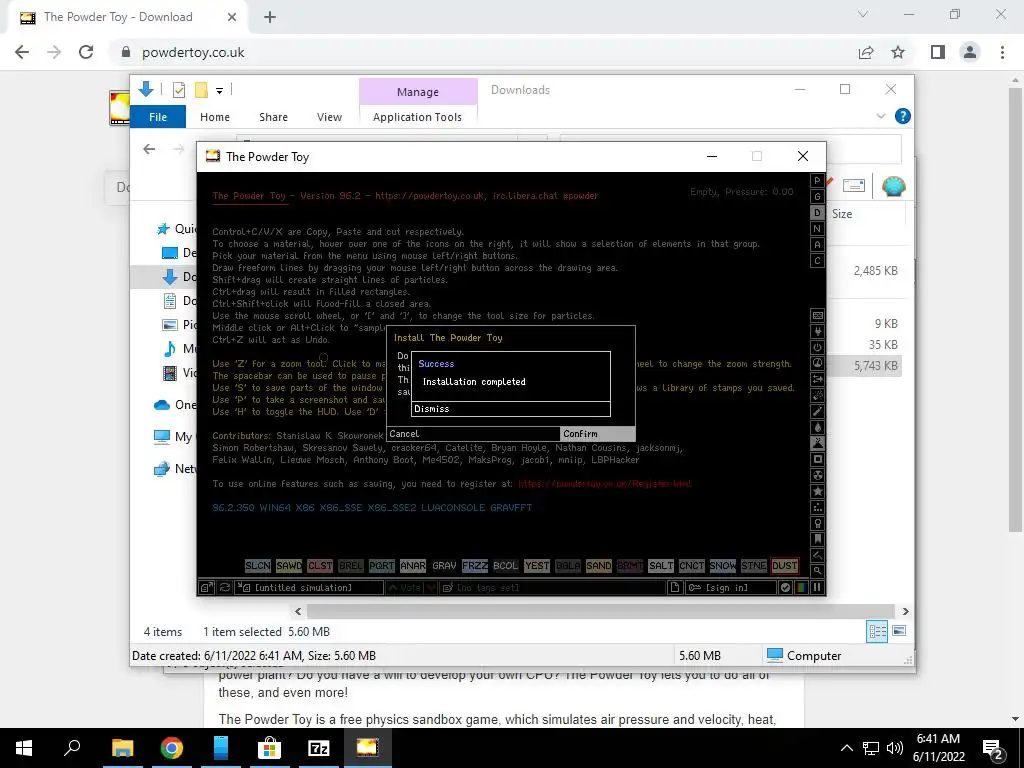Expand the Explorer ribbon chevron
Screen dimensions: 1024x768
[880, 116]
